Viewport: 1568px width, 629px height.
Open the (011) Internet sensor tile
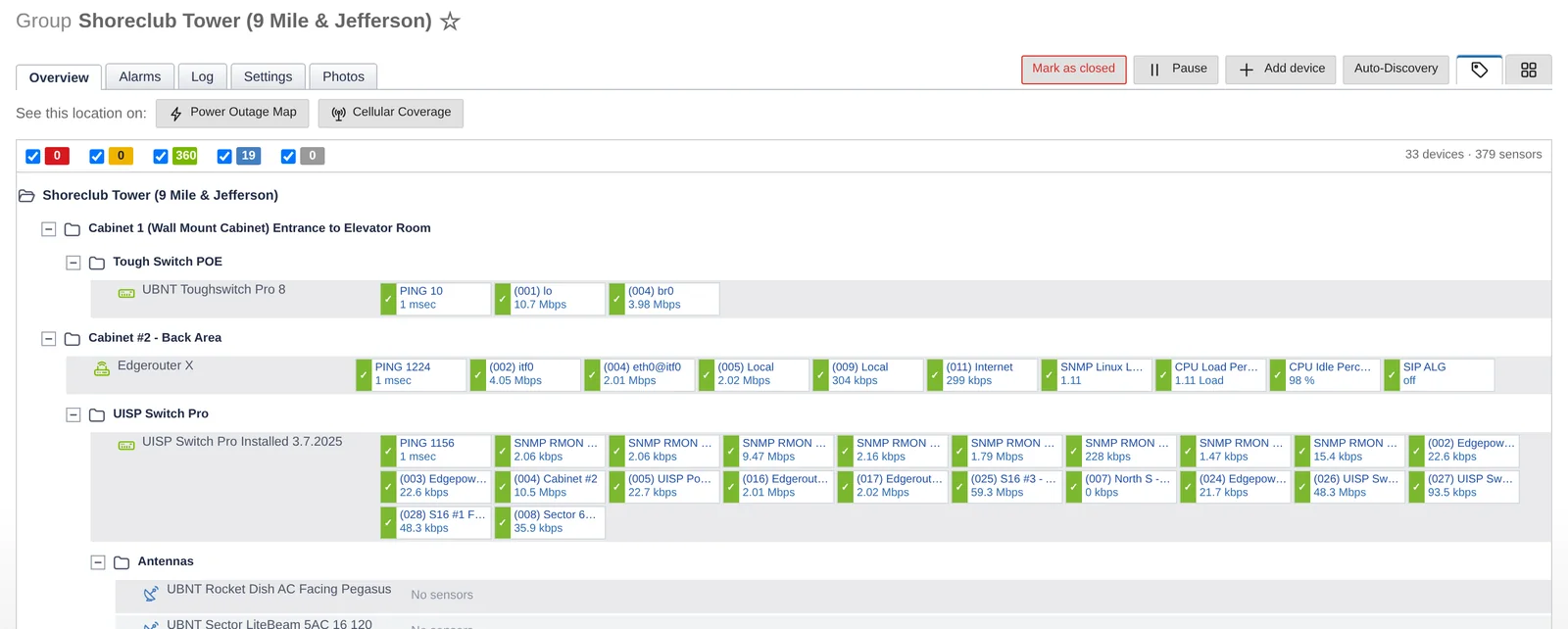pos(983,375)
